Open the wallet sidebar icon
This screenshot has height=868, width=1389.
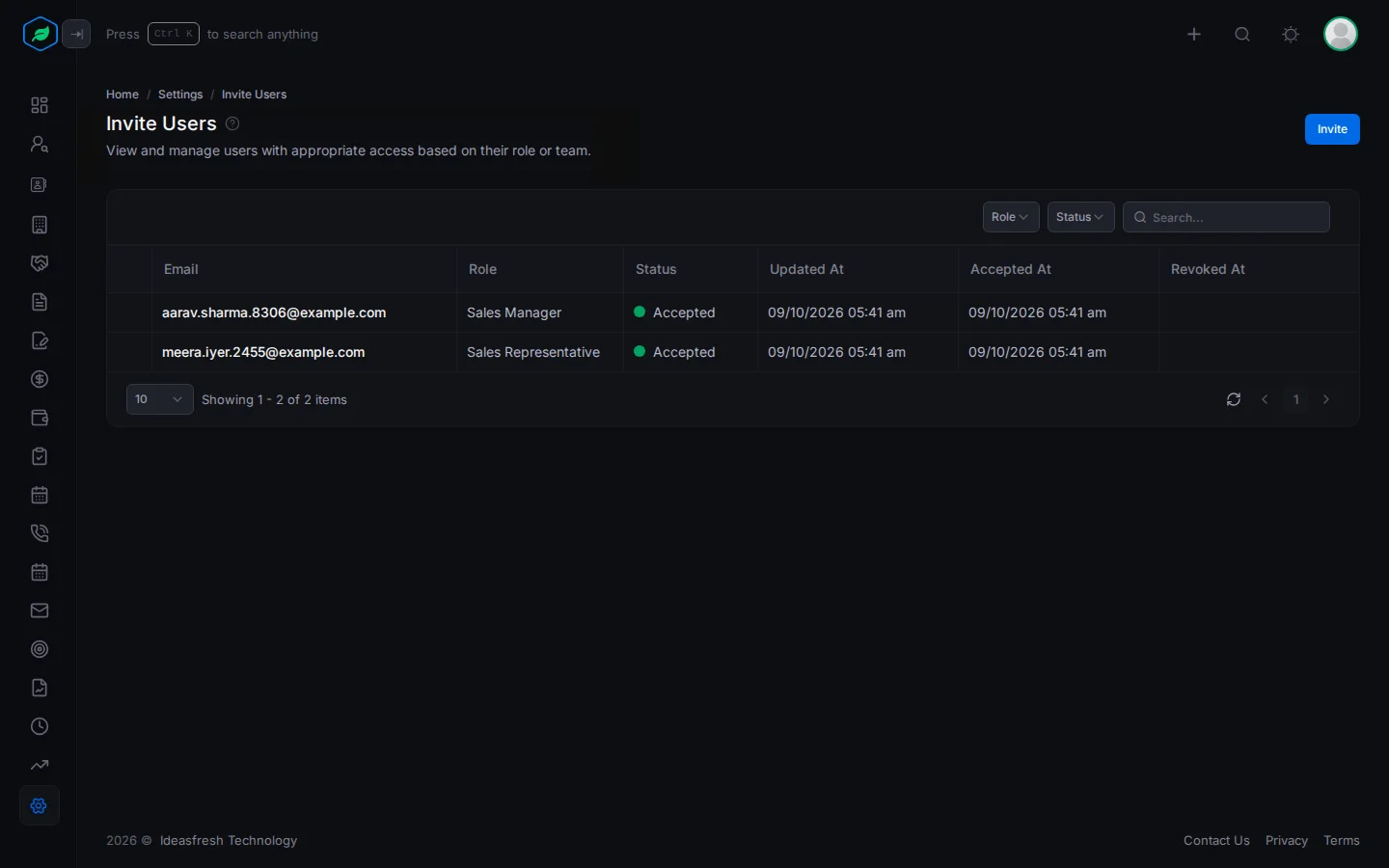[x=40, y=418]
